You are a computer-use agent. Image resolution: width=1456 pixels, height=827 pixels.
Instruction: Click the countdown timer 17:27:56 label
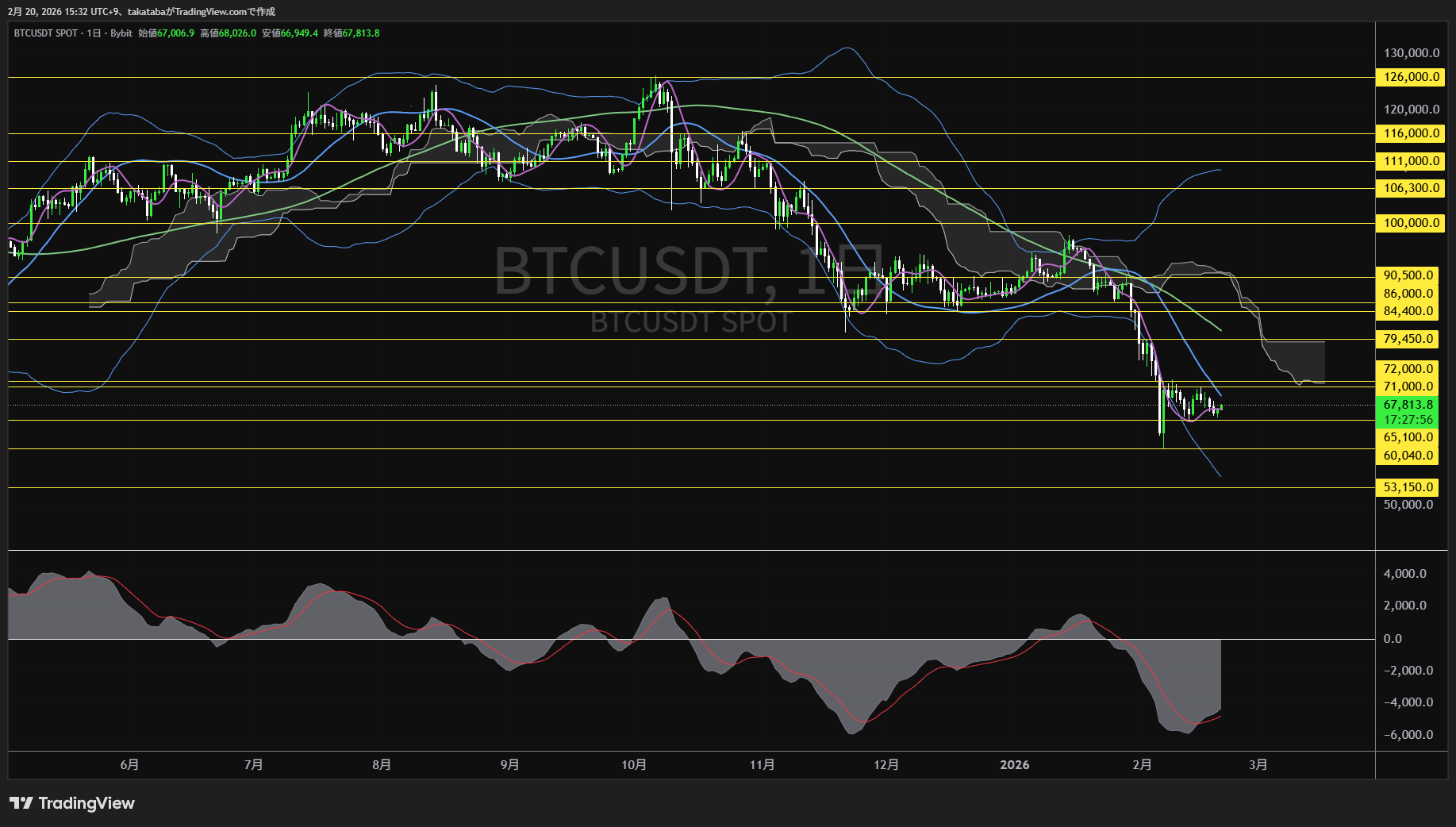pos(1408,420)
